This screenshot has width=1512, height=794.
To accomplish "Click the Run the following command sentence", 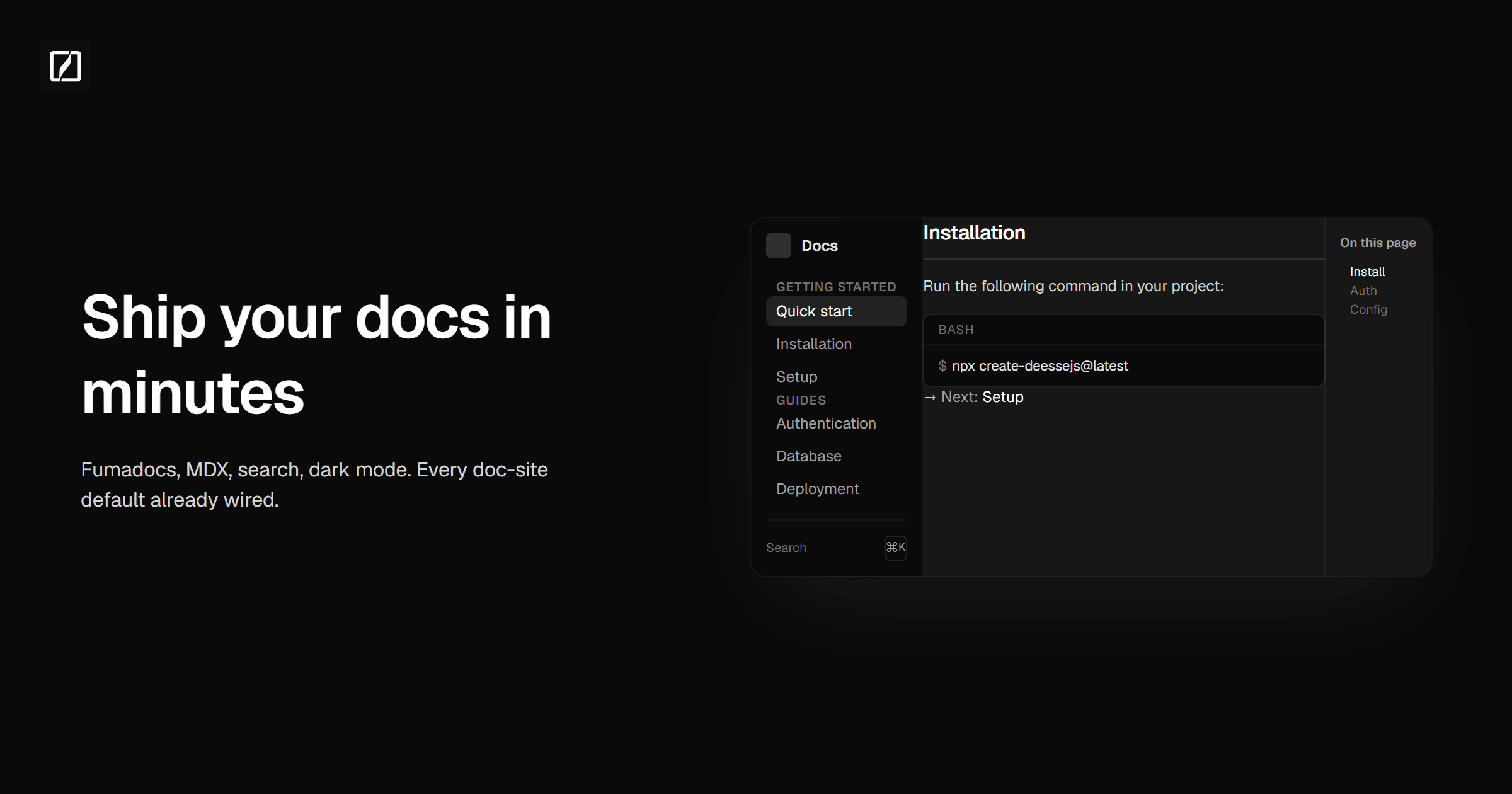I will coord(1074,286).
